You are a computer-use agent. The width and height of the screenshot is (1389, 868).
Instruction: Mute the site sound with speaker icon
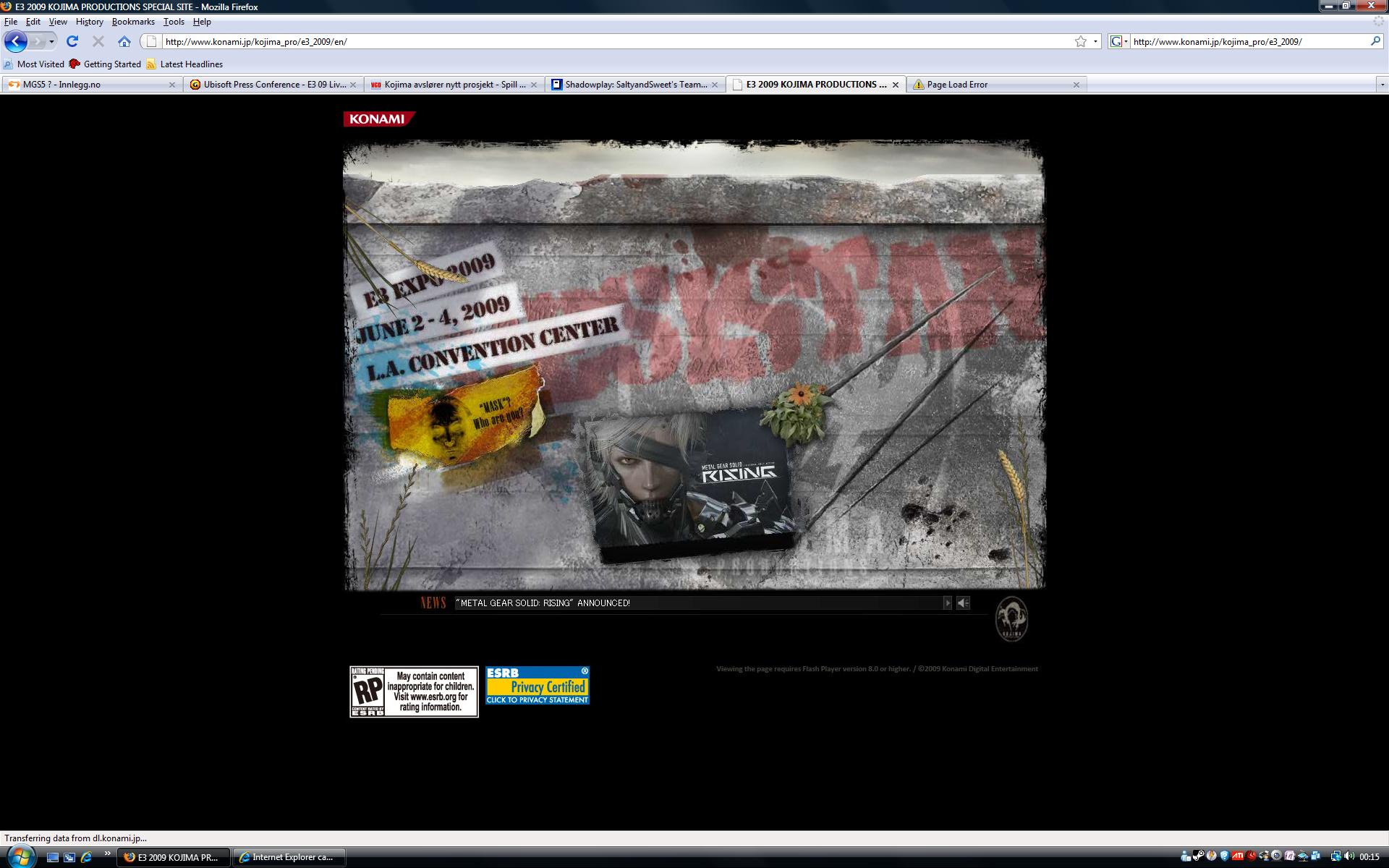[963, 603]
